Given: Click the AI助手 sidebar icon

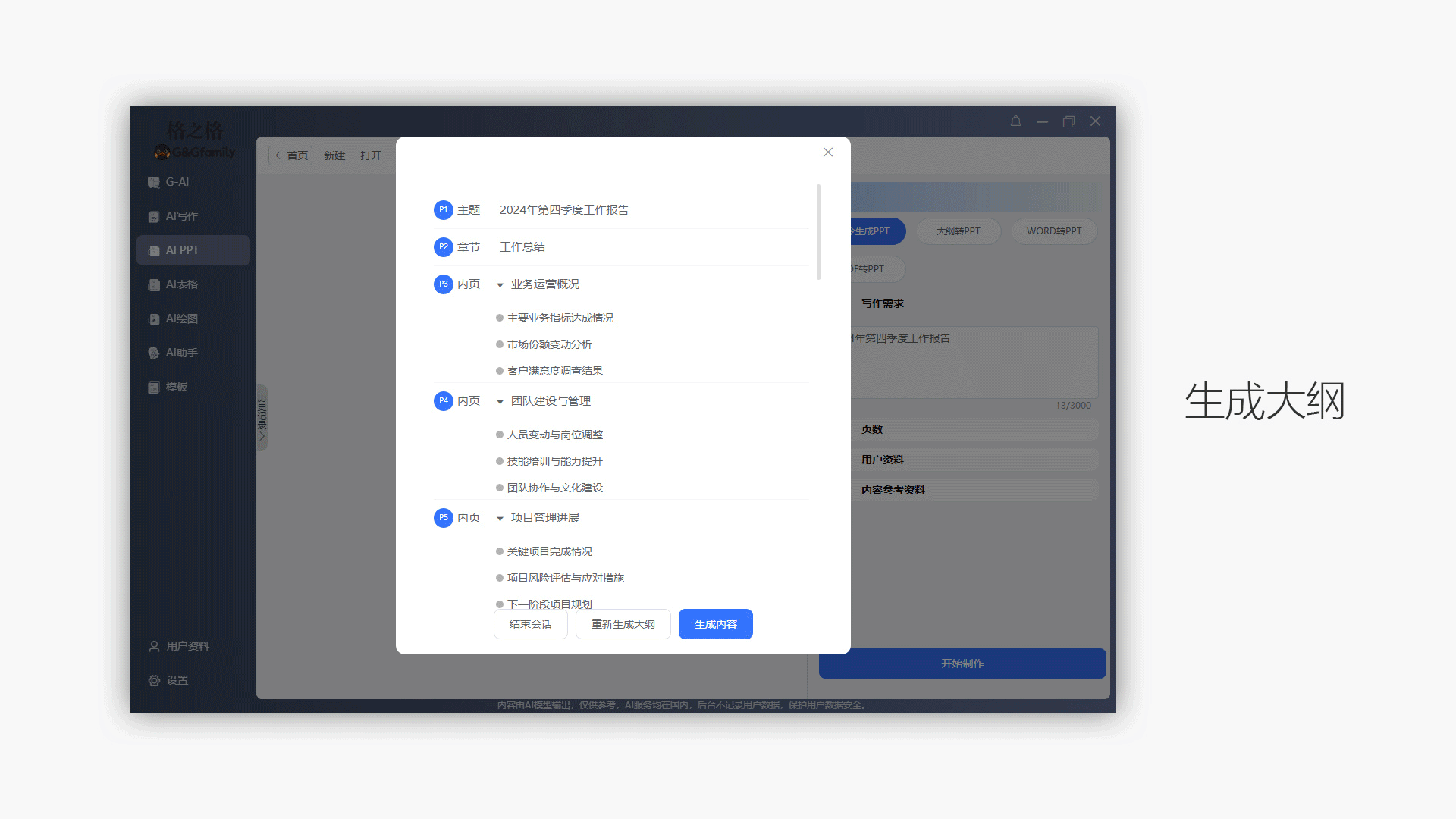Looking at the screenshot, I should 153,353.
